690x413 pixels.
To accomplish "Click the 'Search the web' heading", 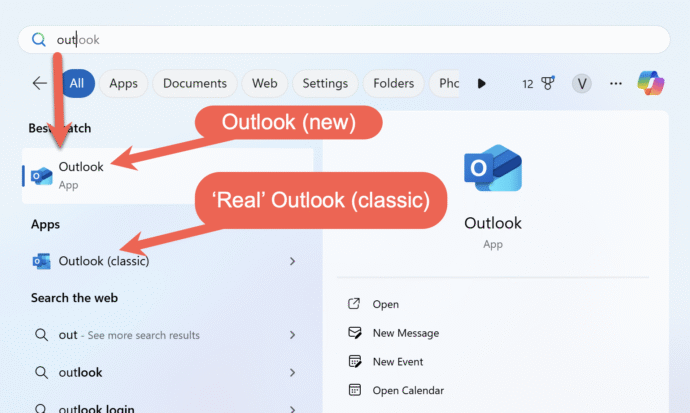I will (x=74, y=298).
